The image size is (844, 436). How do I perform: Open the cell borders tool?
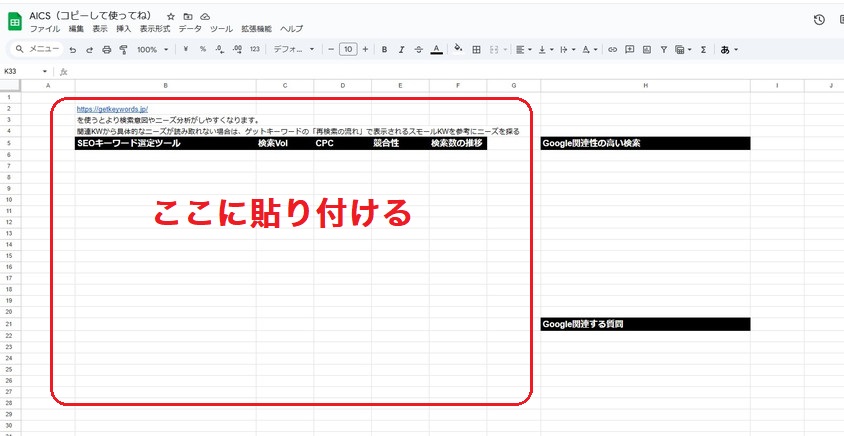click(x=477, y=49)
